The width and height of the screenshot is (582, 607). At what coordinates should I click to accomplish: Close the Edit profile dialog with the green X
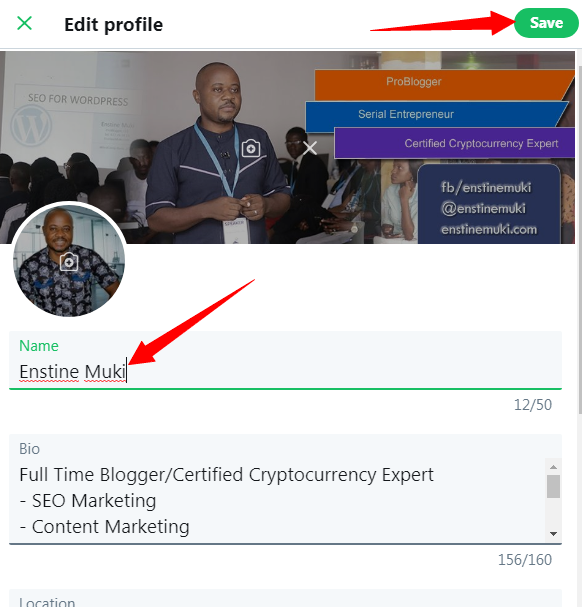[24, 24]
